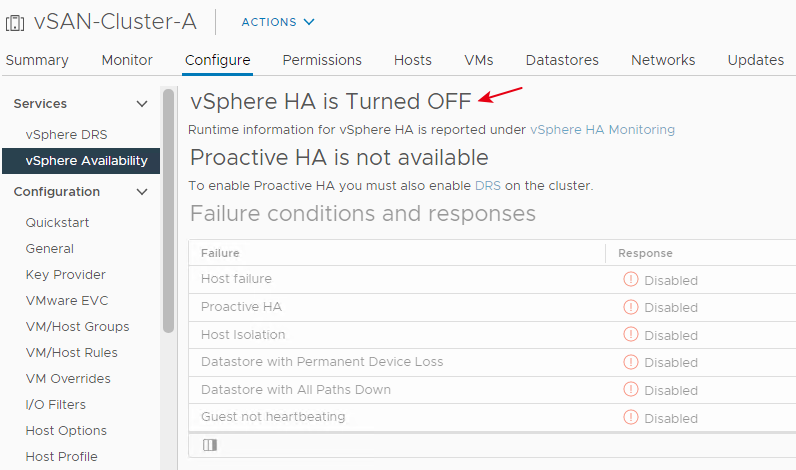Open VM/Host Rules configuration
Viewport: 796px width, 470px height.
click(72, 352)
